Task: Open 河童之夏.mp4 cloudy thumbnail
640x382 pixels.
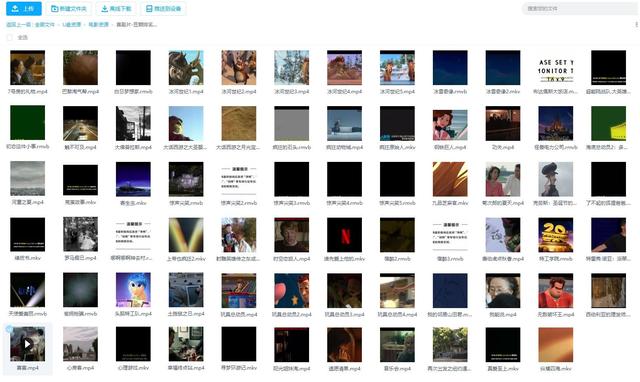Action: [x=27, y=179]
